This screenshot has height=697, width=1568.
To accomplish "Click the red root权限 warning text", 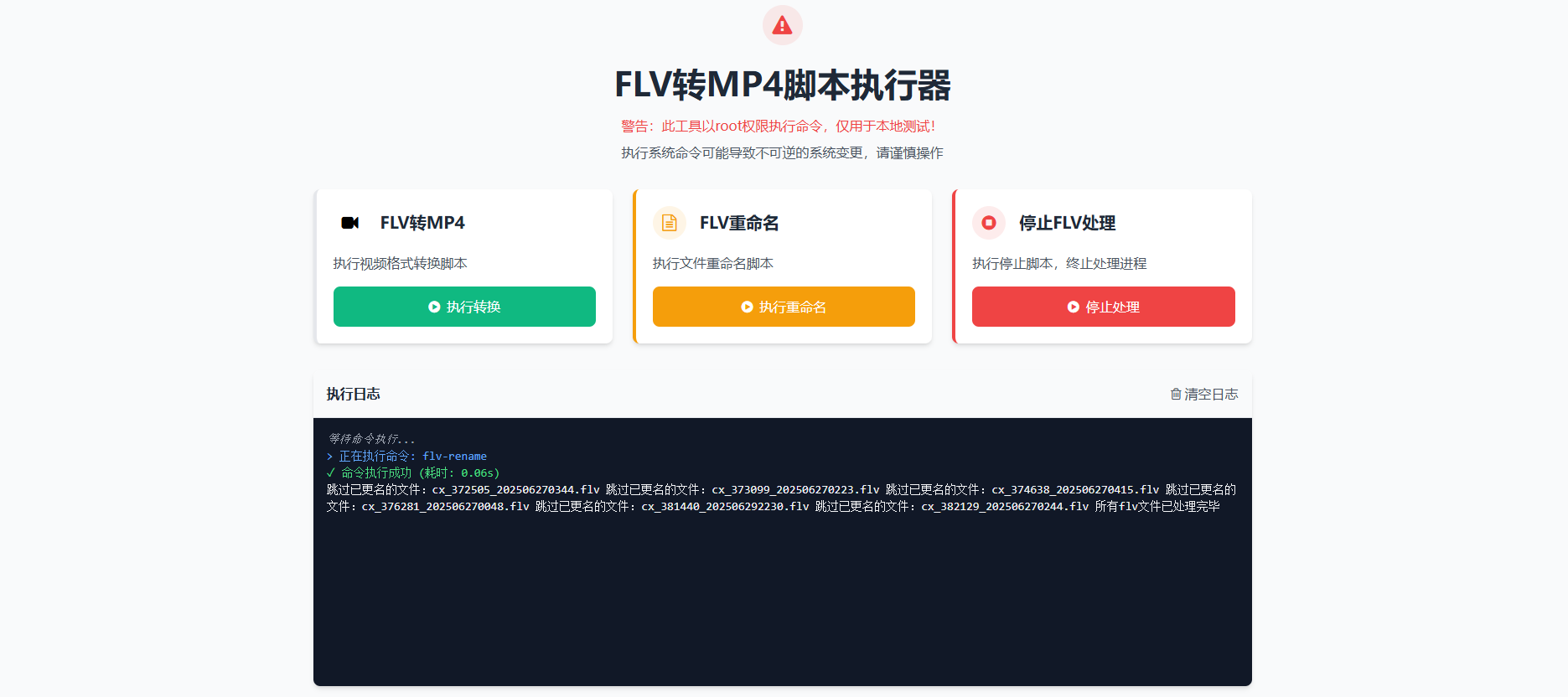I will click(x=778, y=126).
